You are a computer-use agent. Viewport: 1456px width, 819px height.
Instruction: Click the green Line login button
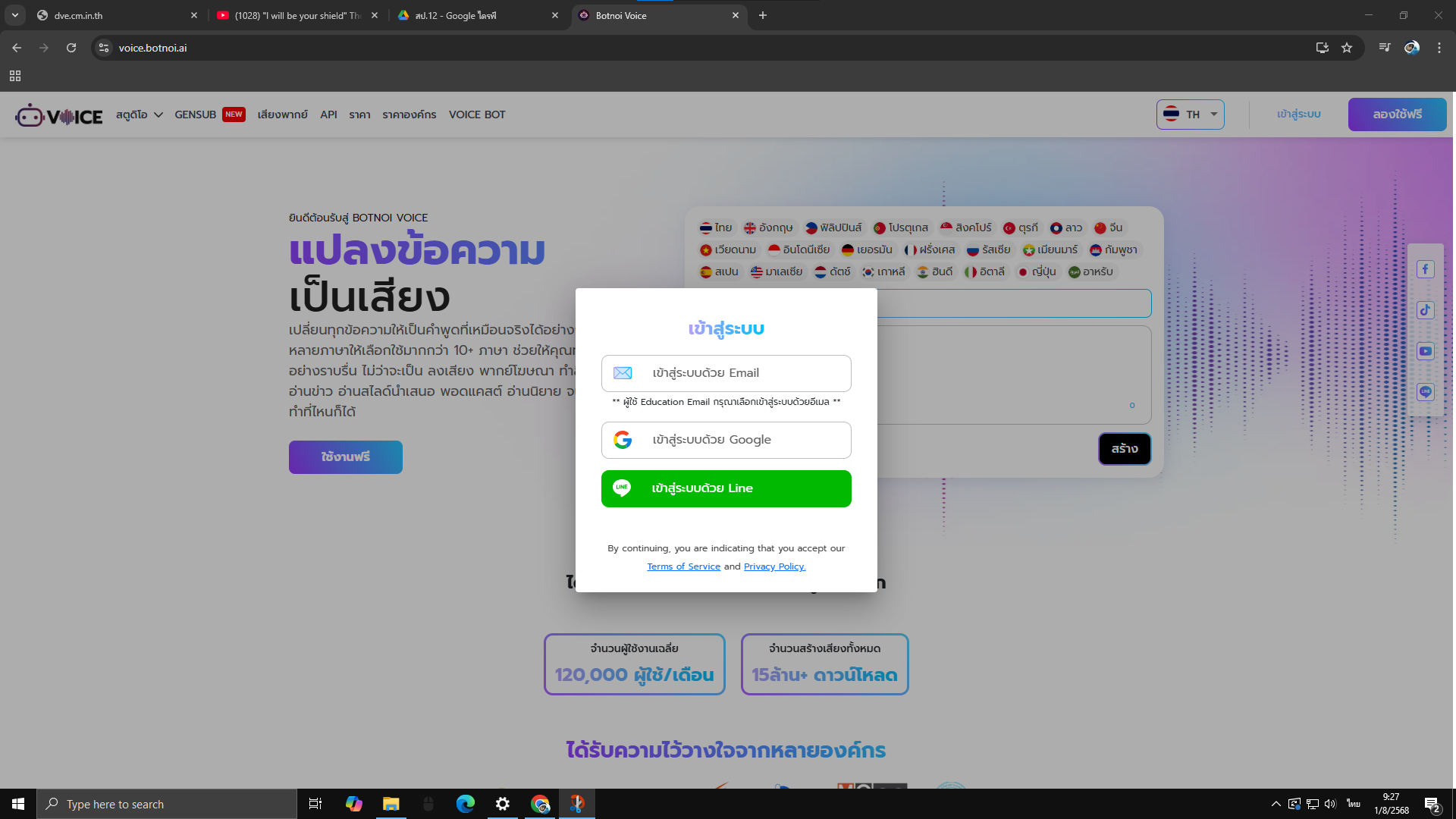pos(726,488)
